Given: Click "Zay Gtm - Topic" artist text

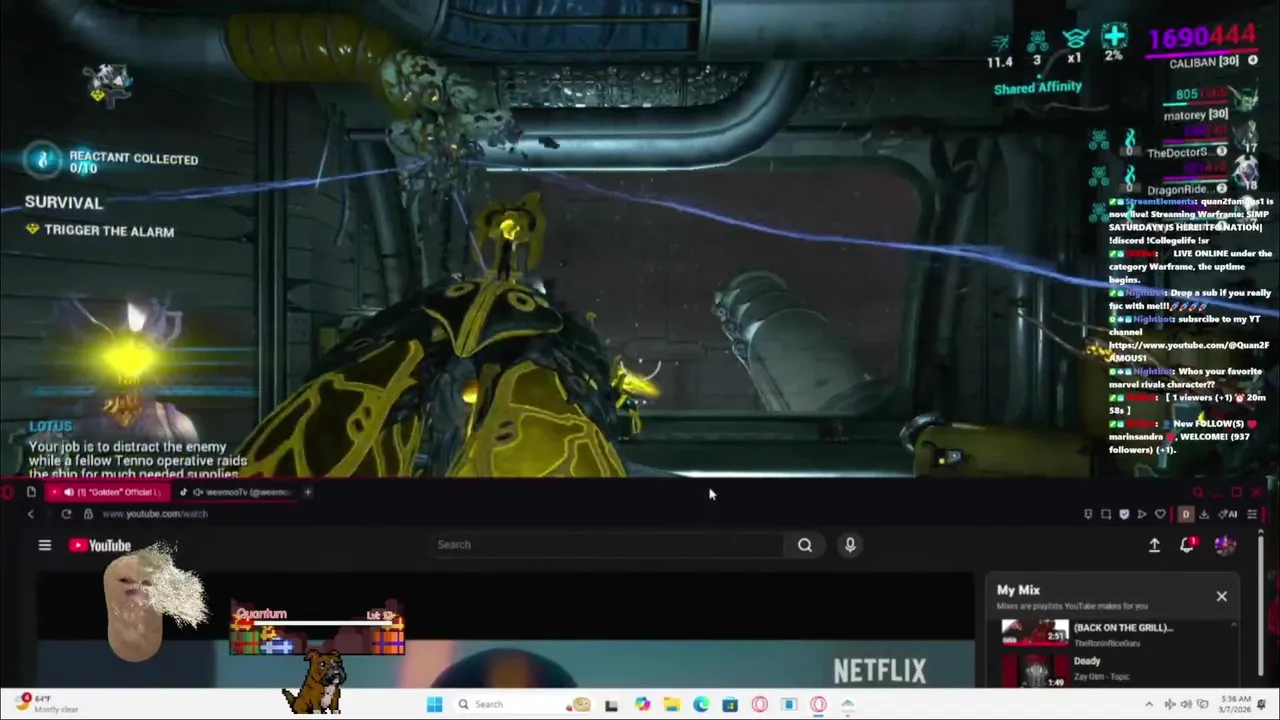Looking at the screenshot, I should [x=1102, y=677].
